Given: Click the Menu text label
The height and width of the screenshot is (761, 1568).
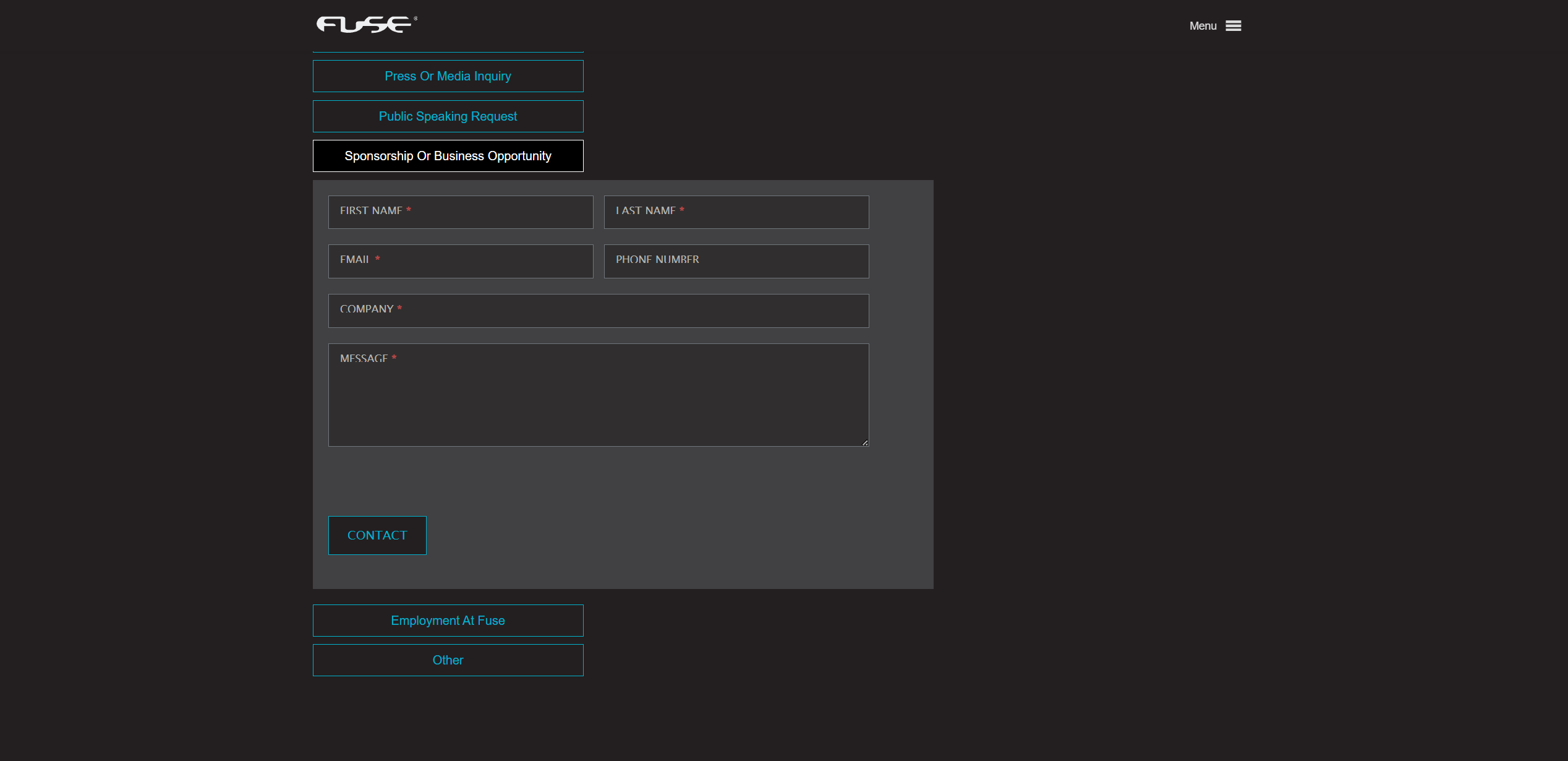Looking at the screenshot, I should click(1203, 26).
